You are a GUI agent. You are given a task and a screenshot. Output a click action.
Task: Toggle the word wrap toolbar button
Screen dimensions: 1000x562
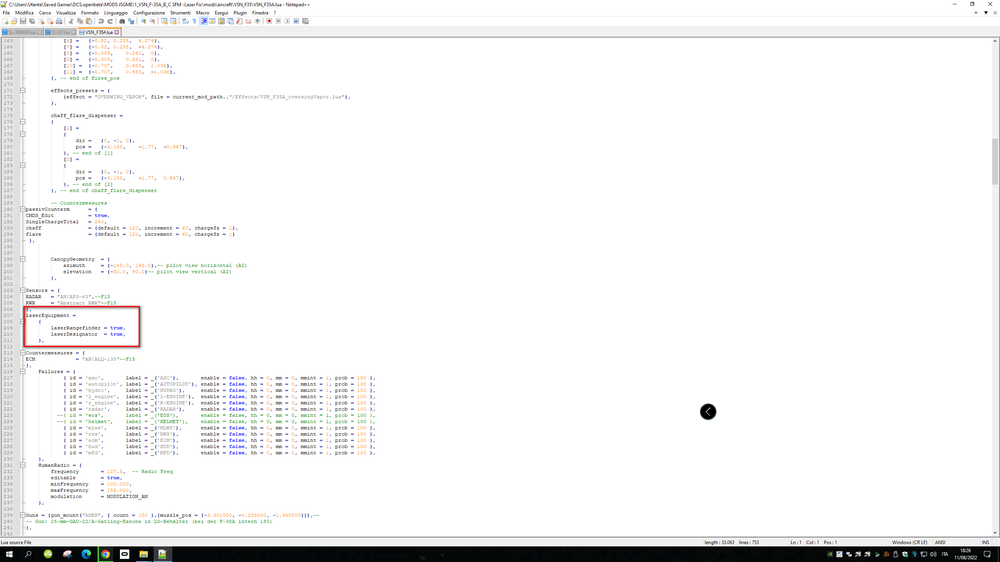point(185,21)
